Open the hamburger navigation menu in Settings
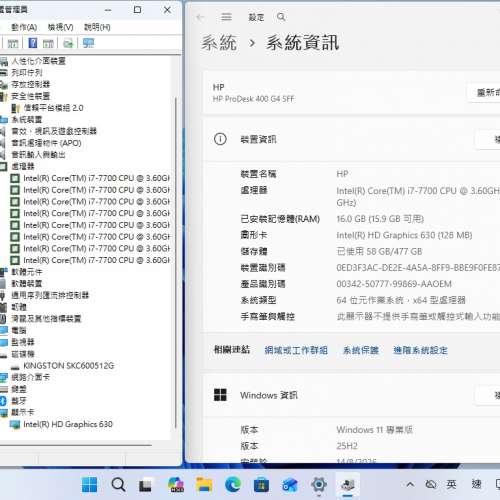 pos(226,17)
